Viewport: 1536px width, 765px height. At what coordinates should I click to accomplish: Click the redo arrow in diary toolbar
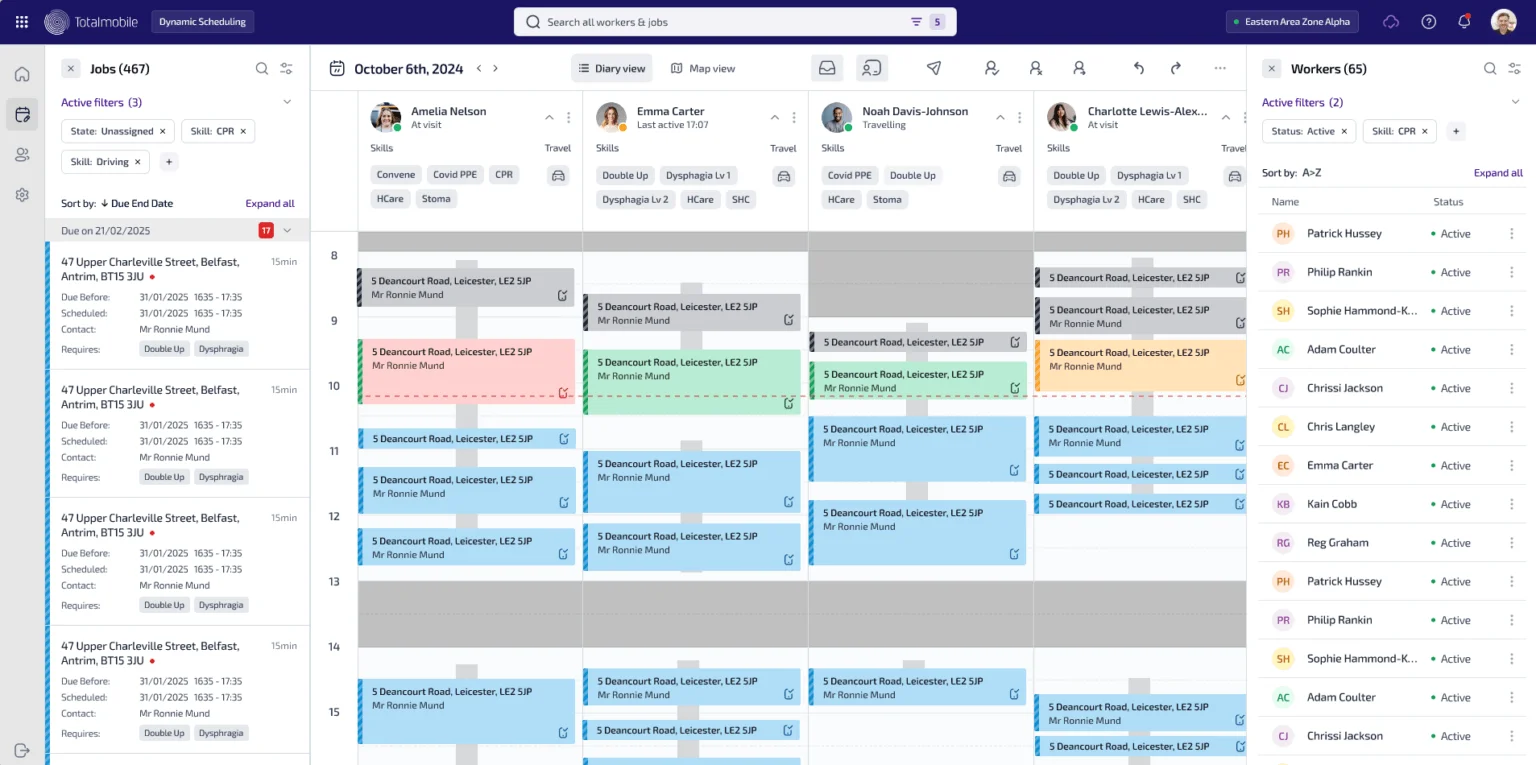tap(1176, 68)
